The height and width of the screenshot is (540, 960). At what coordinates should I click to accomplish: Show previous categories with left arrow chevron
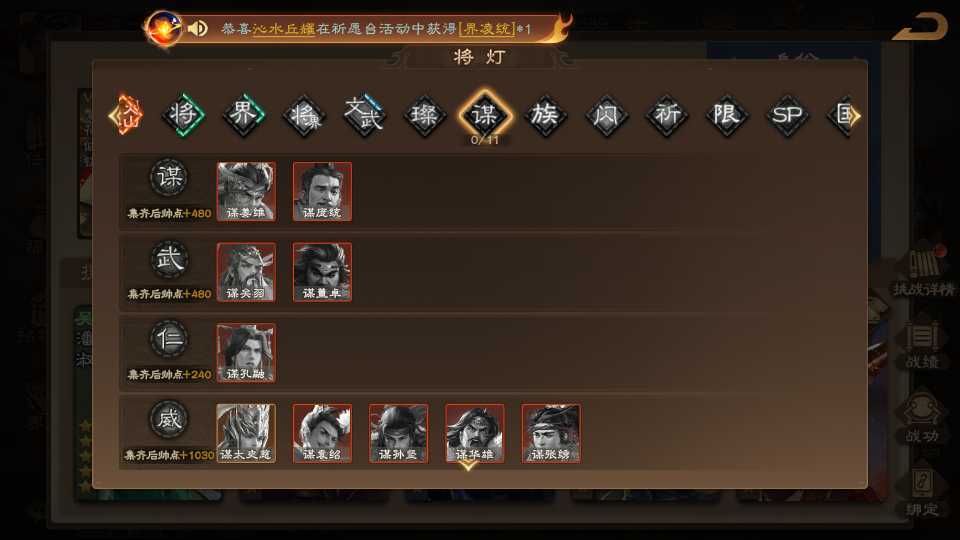(x=113, y=116)
